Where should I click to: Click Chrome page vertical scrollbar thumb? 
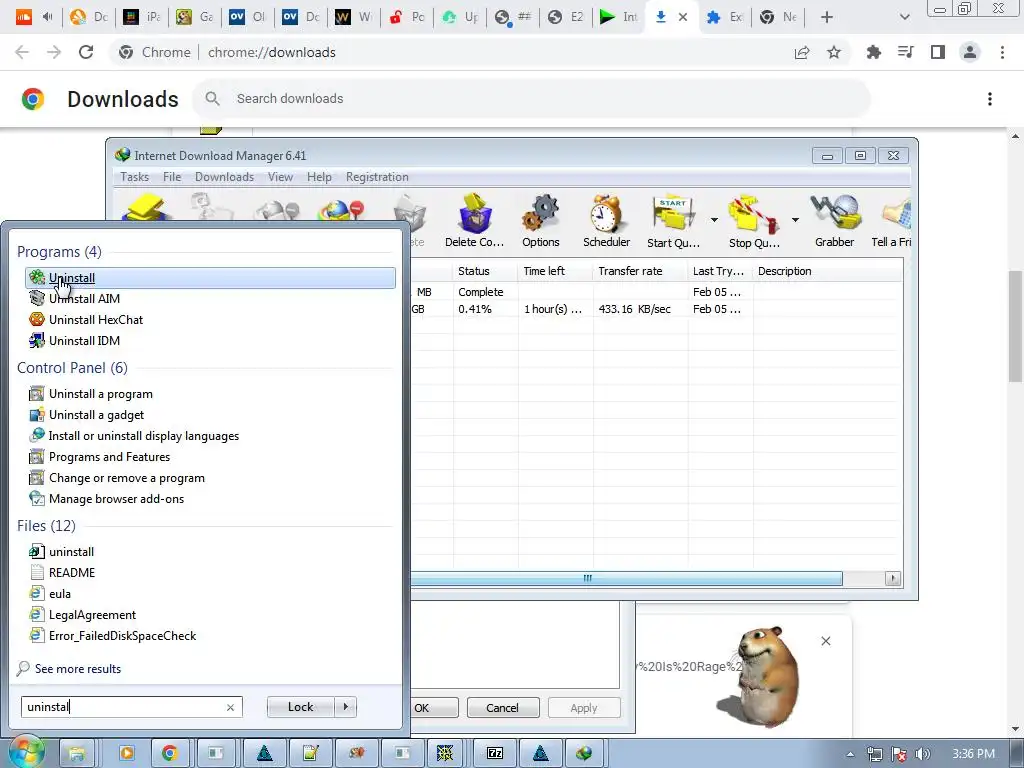[1015, 327]
